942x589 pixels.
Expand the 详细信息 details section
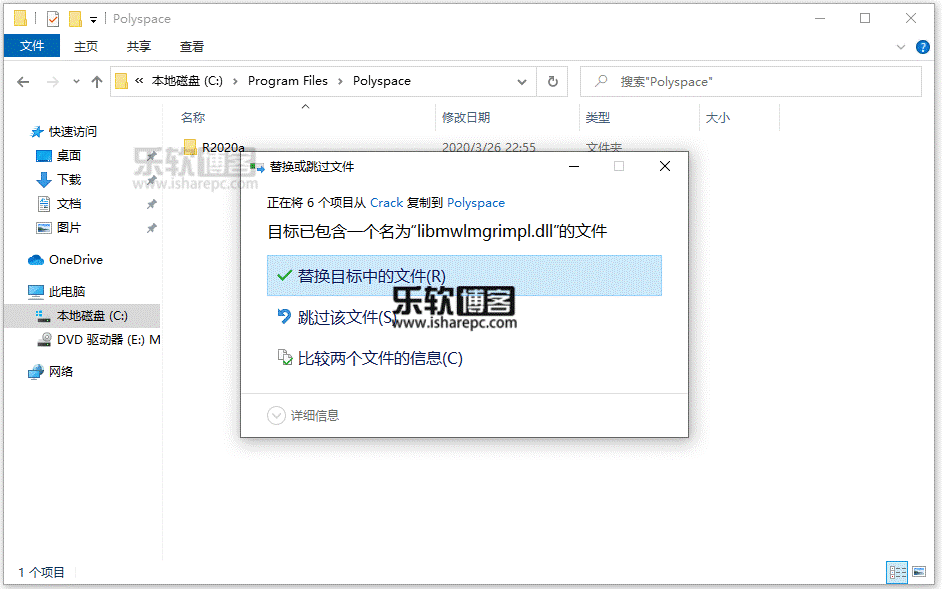pyautogui.click(x=277, y=415)
